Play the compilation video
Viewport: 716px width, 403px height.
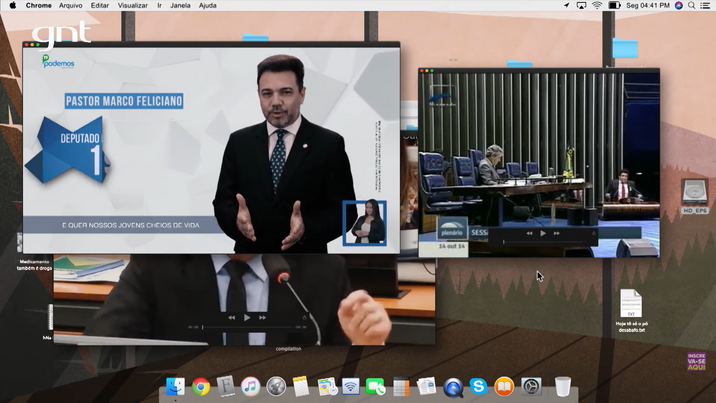click(x=247, y=317)
